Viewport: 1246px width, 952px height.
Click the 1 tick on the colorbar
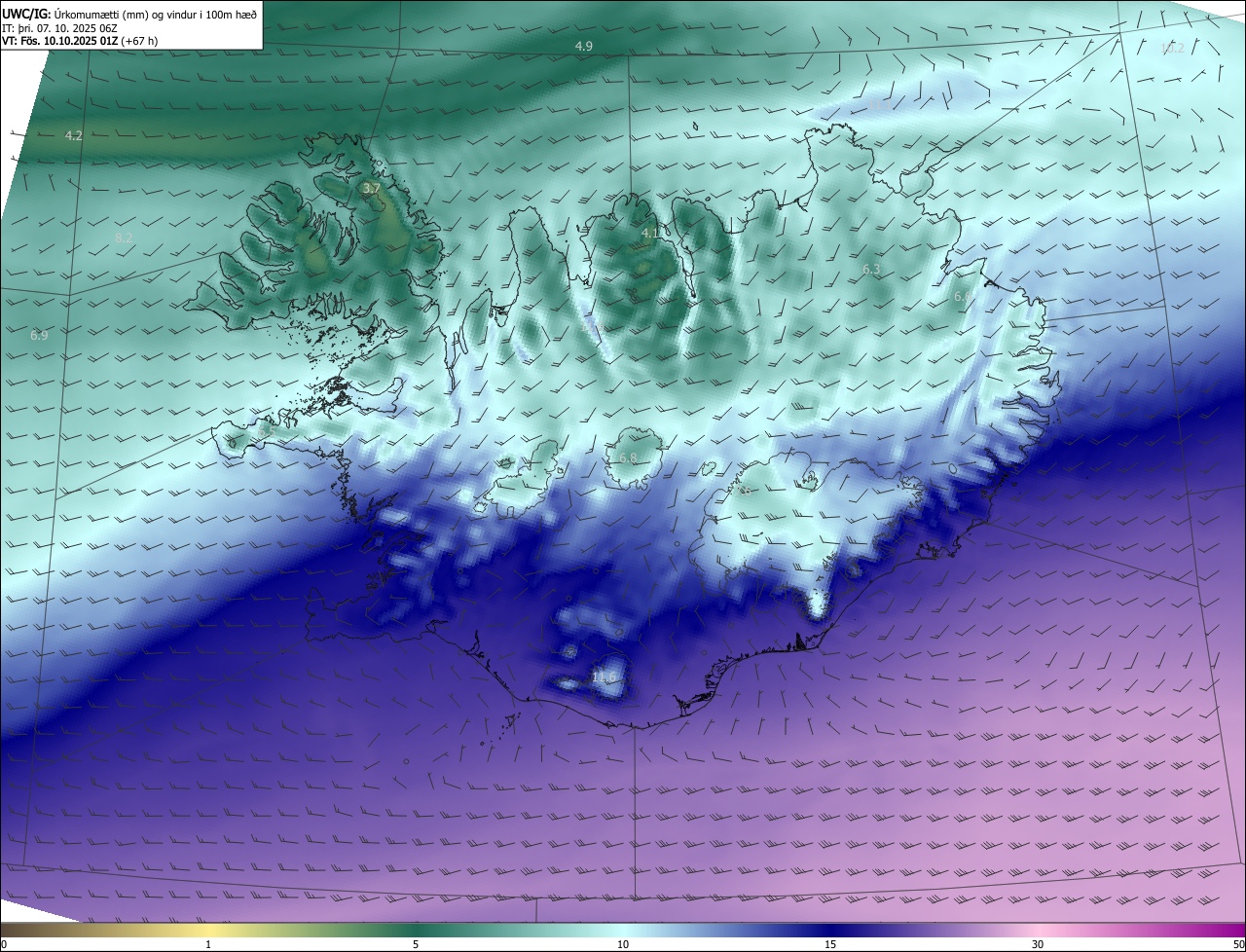tap(208, 944)
